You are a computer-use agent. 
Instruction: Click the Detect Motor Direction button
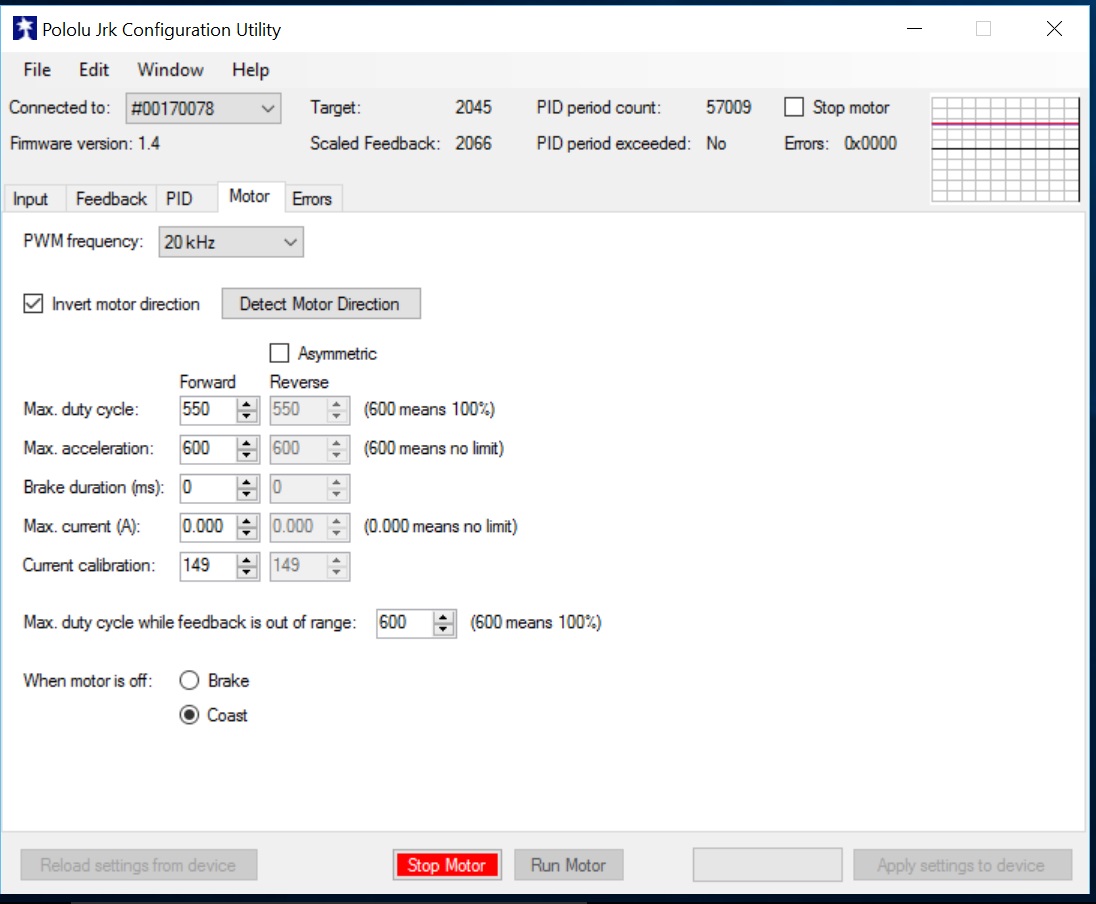pos(322,303)
